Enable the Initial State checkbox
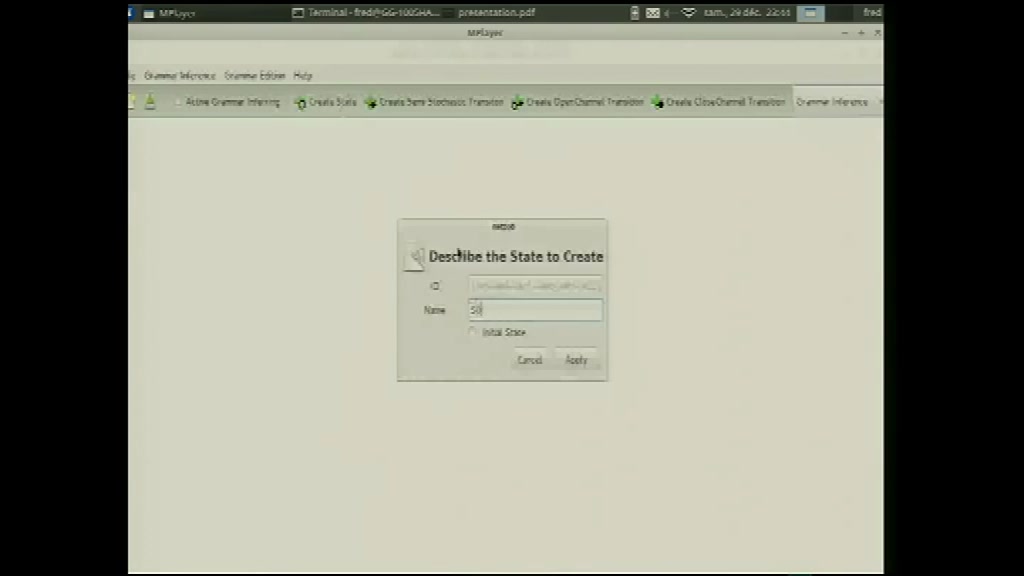The height and width of the screenshot is (576, 1024). [473, 332]
